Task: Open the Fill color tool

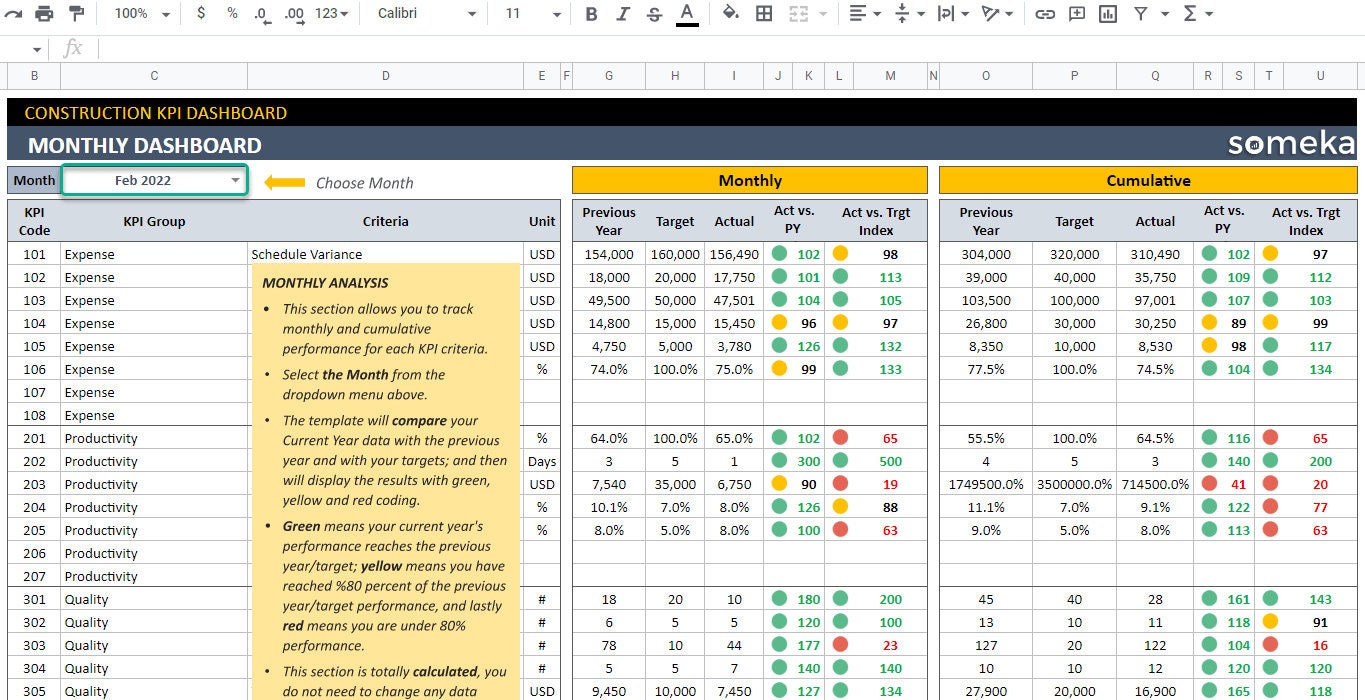Action: (729, 14)
